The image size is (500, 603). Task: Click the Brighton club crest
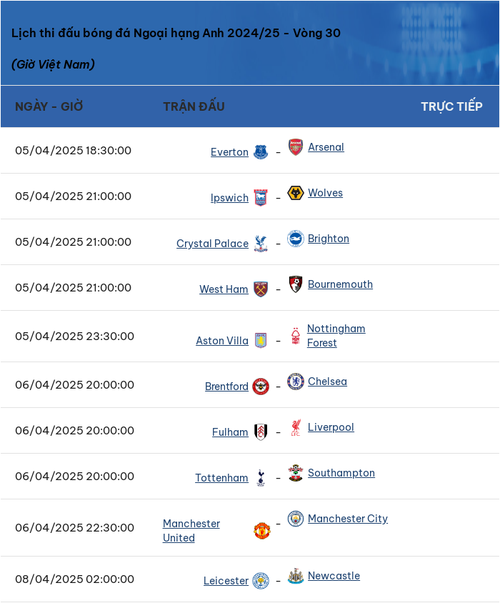coord(295,238)
